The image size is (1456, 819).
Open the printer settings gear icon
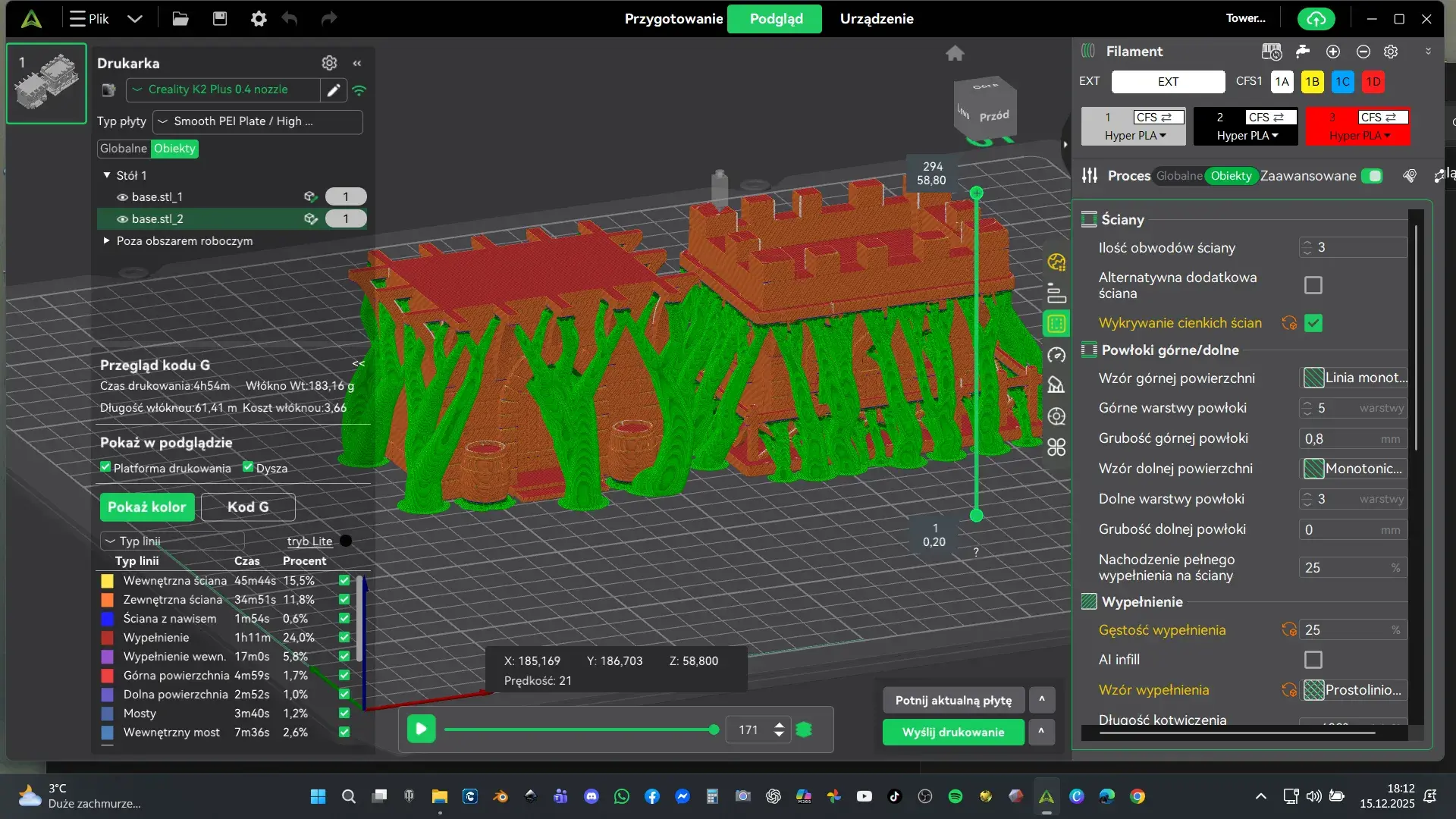(x=329, y=63)
